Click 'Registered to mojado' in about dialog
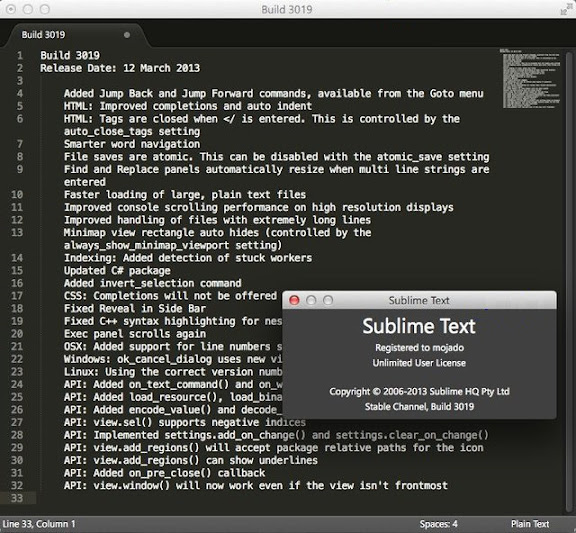Viewport: 576px width, 533px height. click(419, 348)
